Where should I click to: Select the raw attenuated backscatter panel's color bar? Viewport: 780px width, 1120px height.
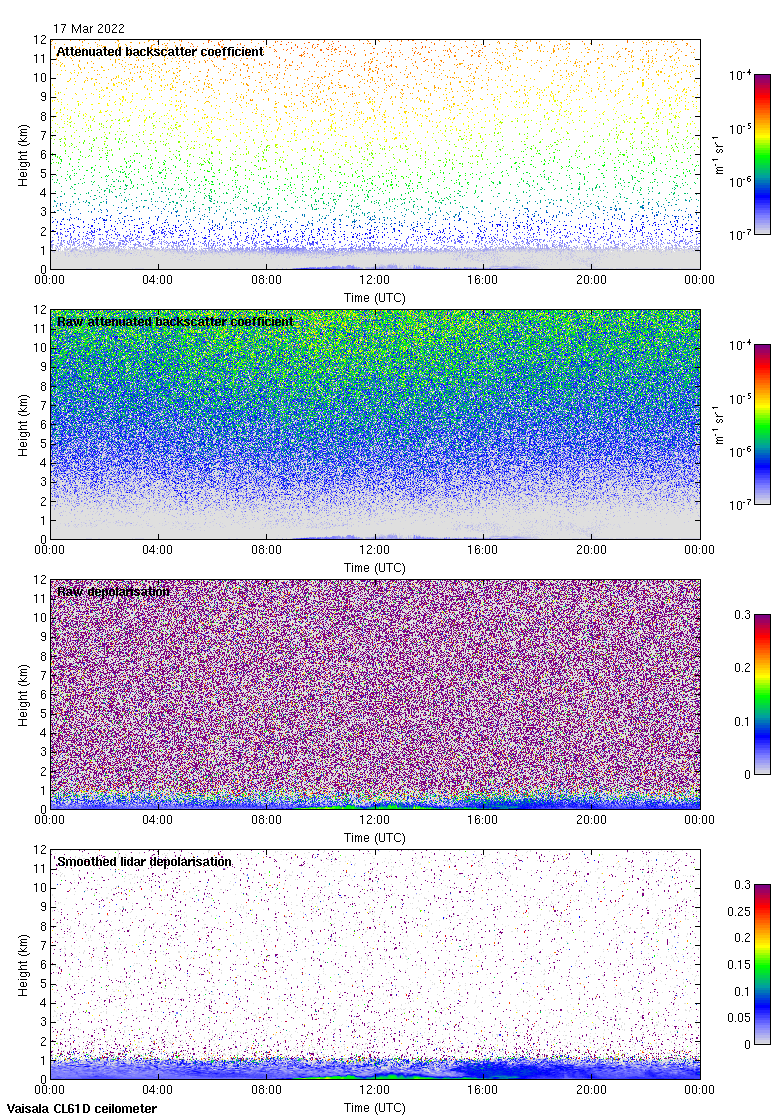pos(761,424)
